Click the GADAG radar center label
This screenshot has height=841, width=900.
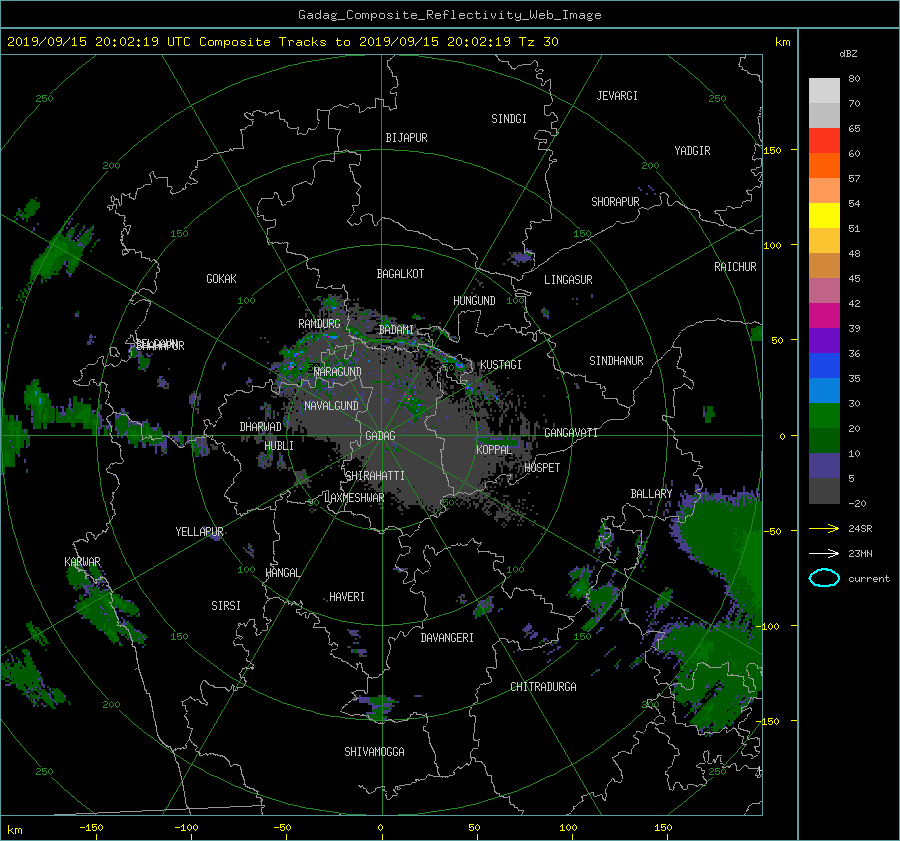click(x=380, y=436)
